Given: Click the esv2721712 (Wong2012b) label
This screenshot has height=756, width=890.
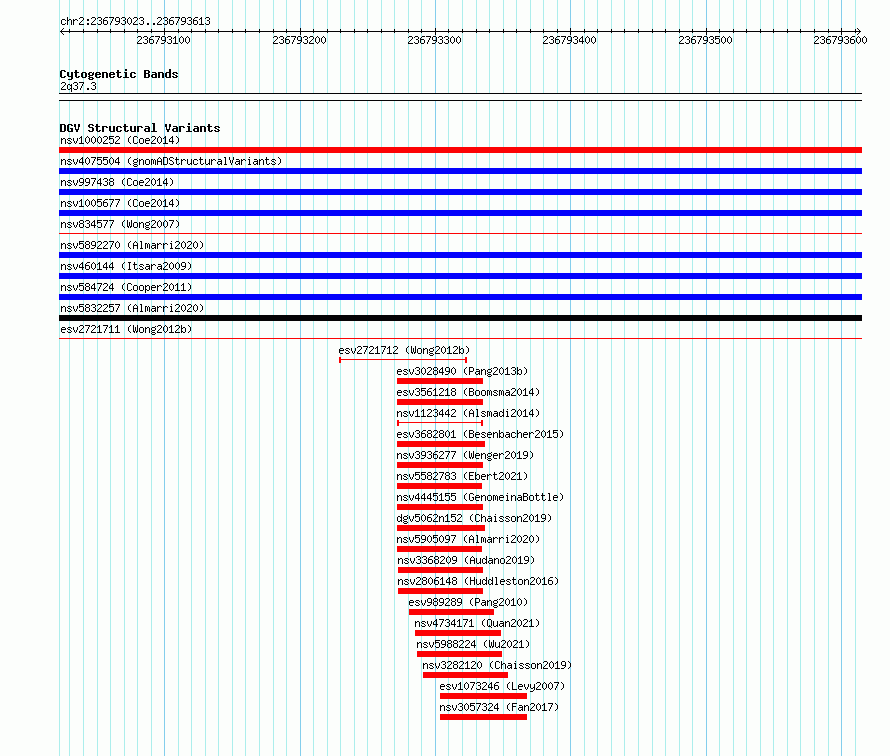Looking at the screenshot, I should (x=404, y=350).
